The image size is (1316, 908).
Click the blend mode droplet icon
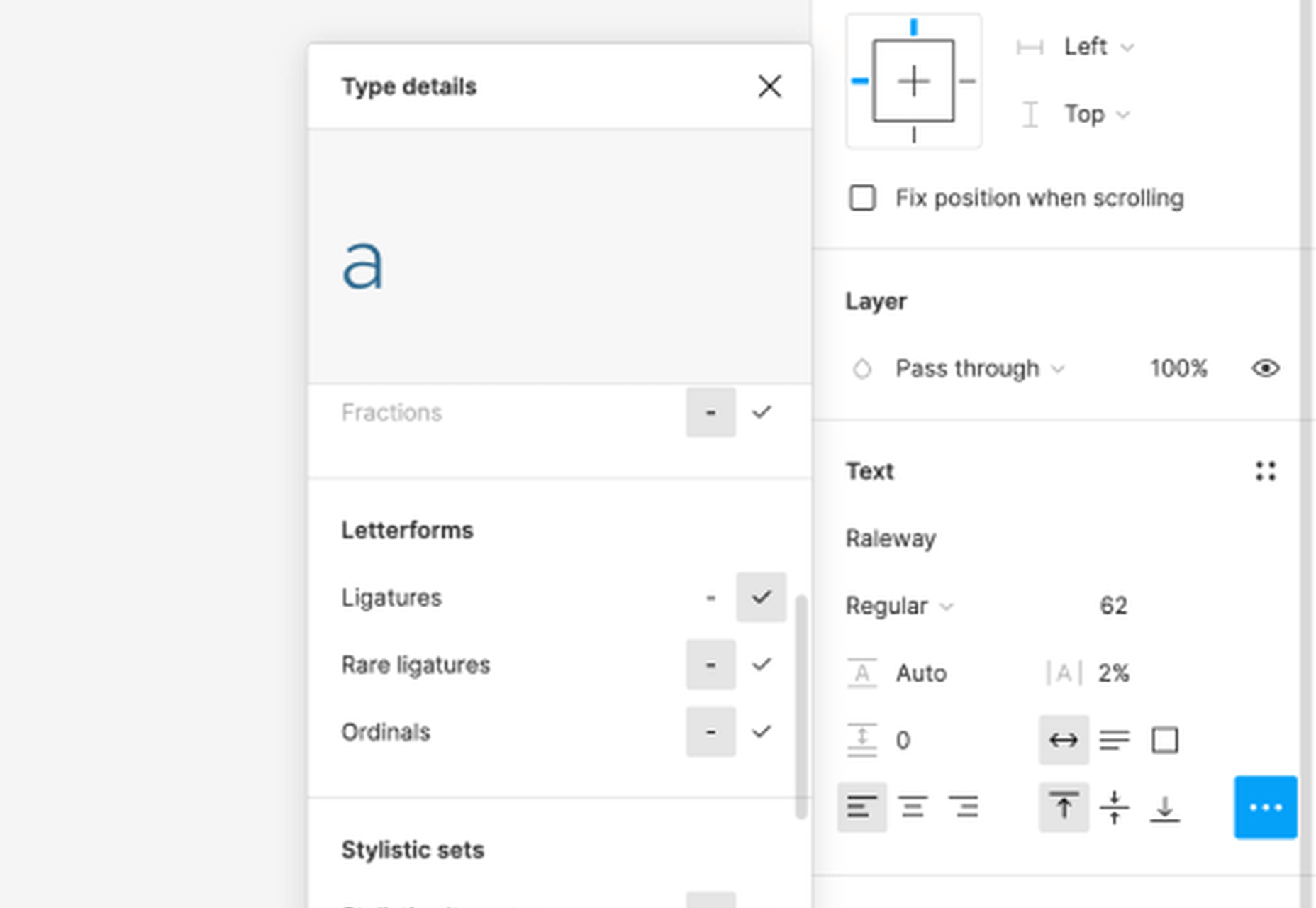(x=862, y=368)
